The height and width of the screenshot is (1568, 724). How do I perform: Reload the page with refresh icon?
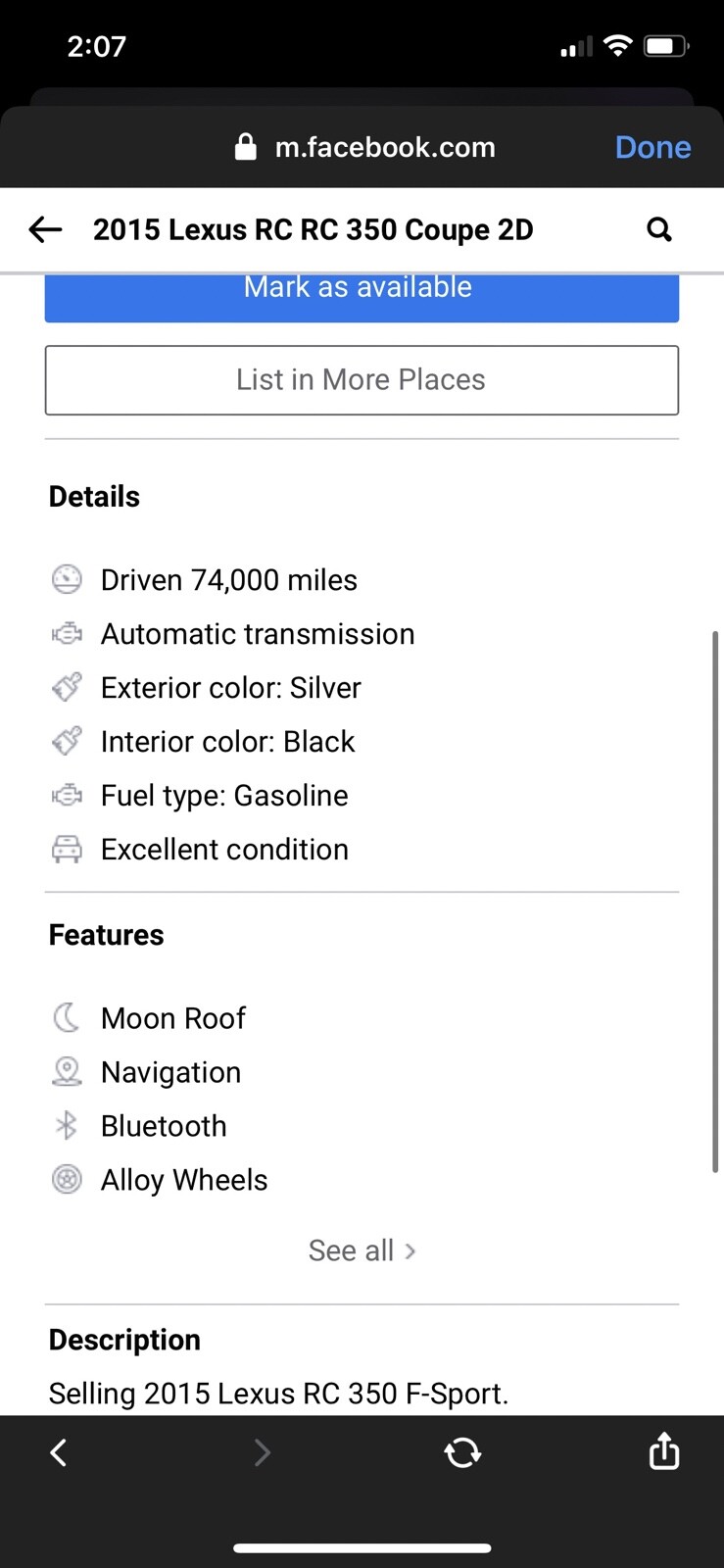click(462, 1451)
